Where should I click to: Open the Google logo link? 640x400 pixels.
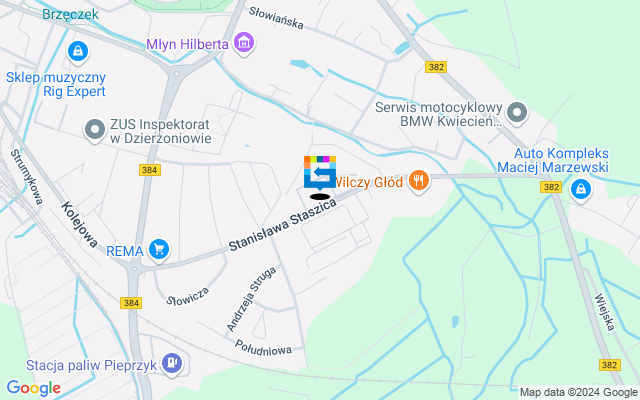(33, 388)
